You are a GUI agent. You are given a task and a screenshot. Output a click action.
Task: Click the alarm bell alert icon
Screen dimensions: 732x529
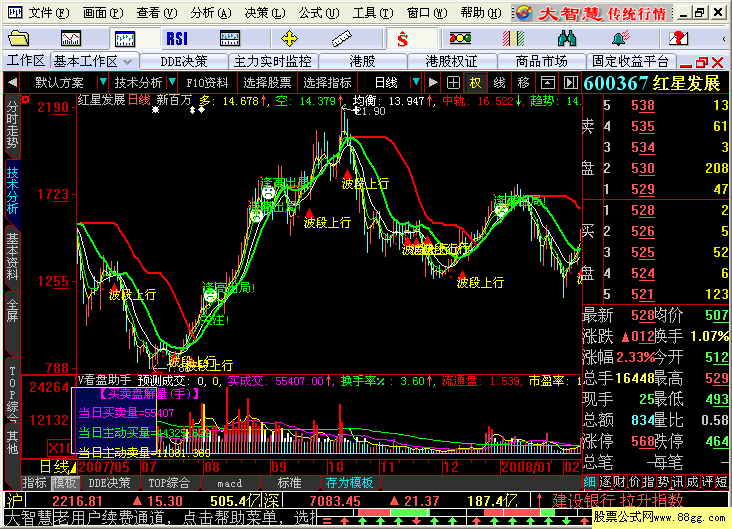620,38
